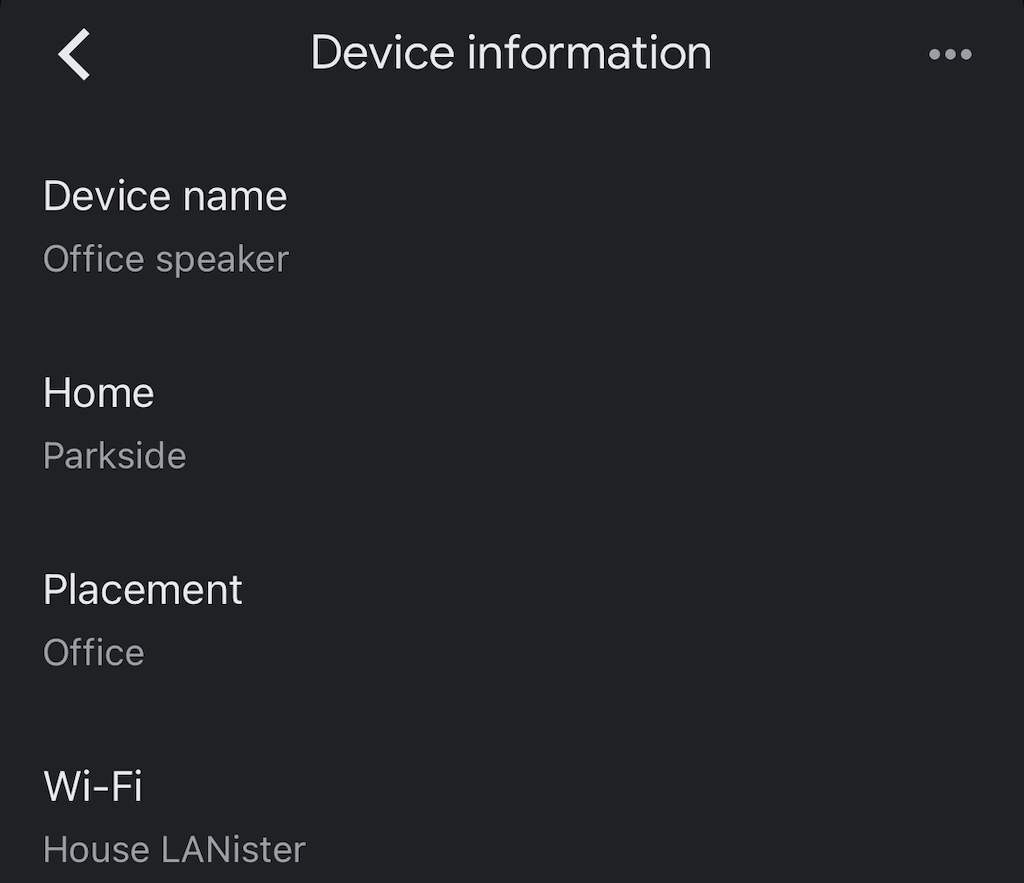Click the word "Office" in "Office speaker"
1024x883 pixels.
pos(94,259)
